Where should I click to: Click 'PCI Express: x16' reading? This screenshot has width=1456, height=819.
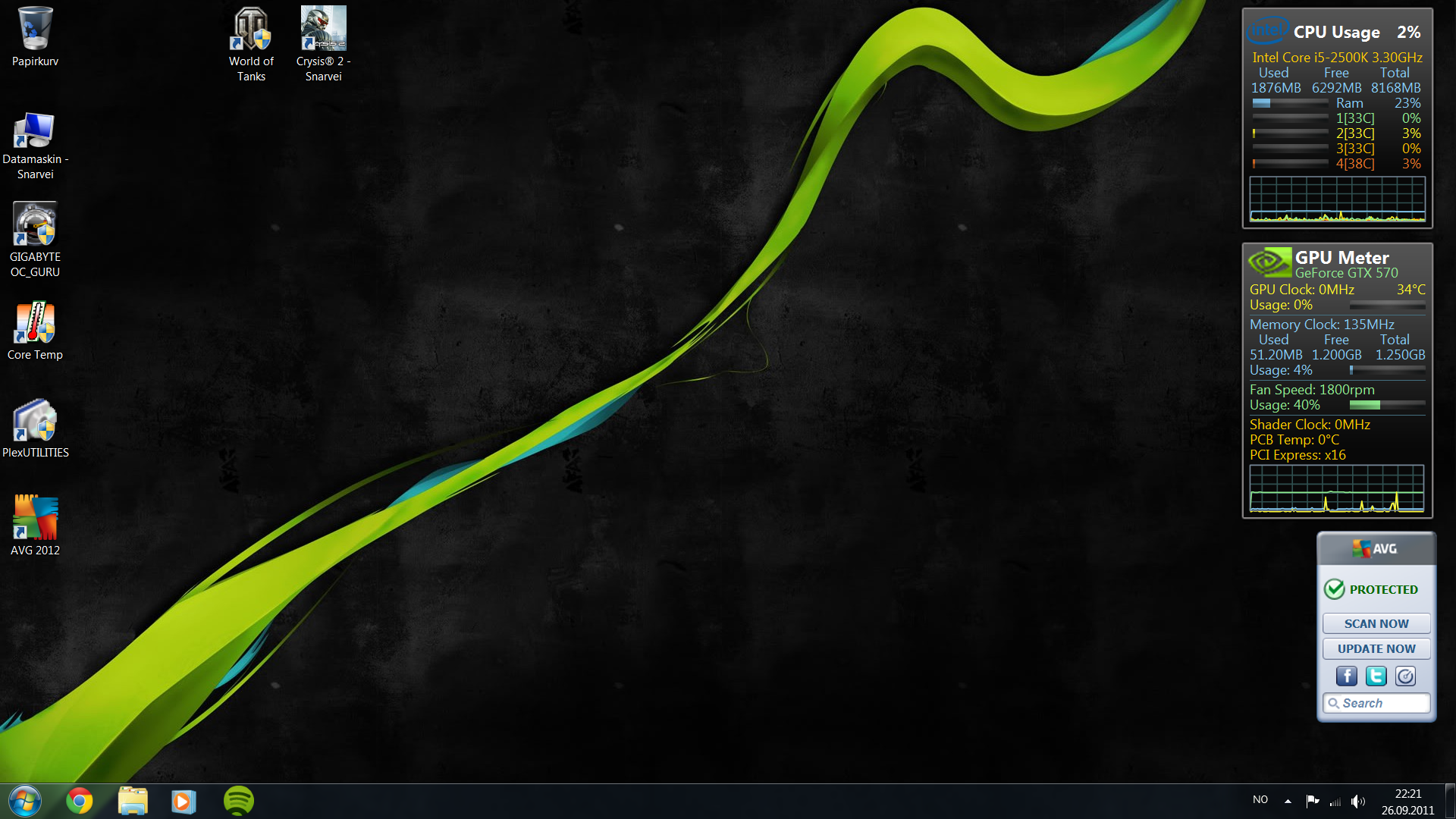tap(1298, 455)
